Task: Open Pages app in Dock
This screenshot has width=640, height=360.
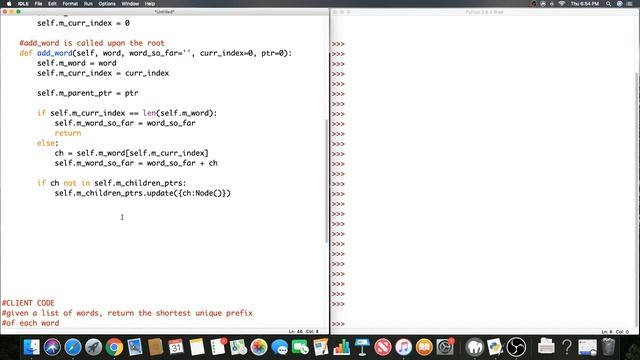Action: pos(321,347)
